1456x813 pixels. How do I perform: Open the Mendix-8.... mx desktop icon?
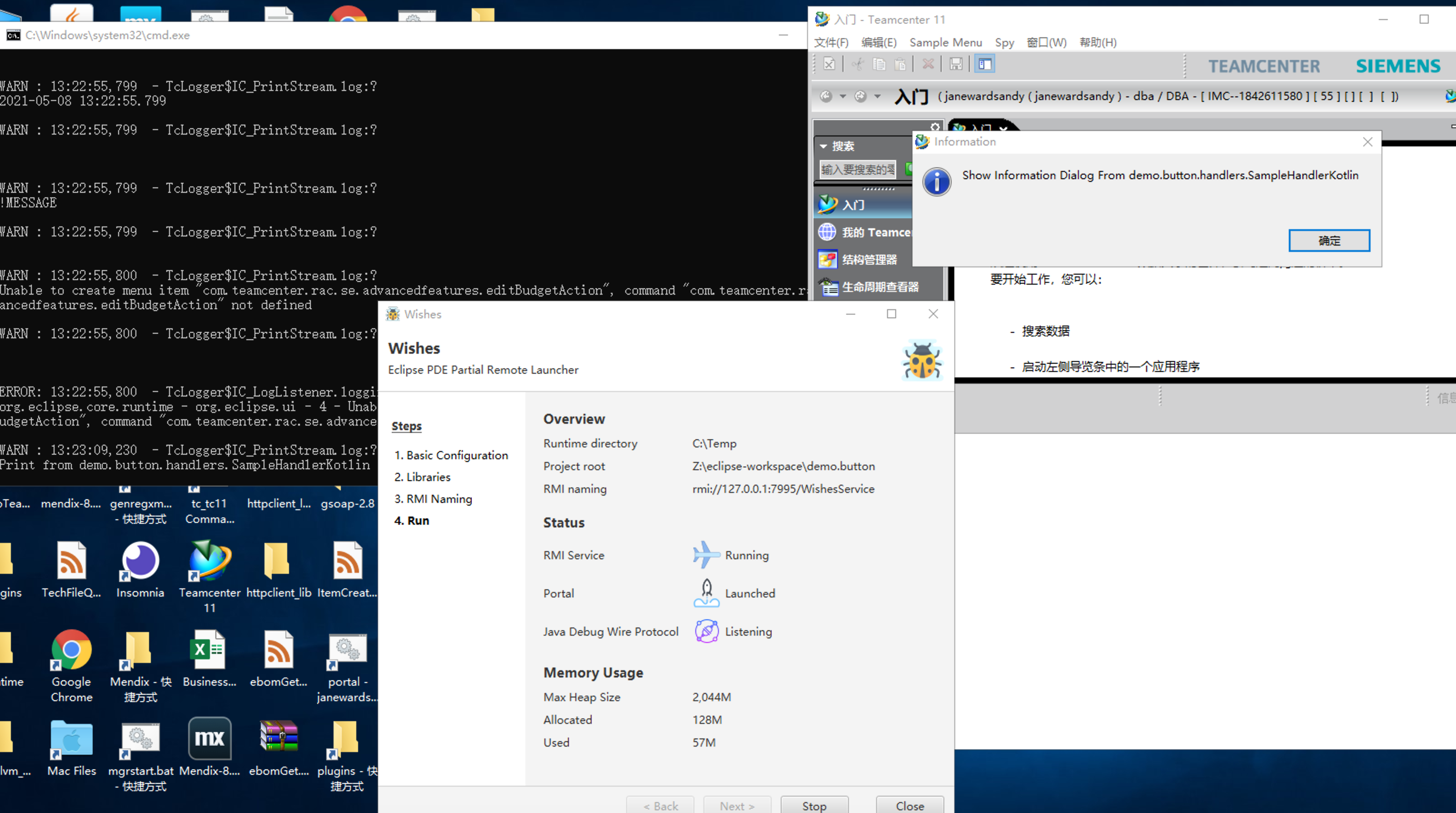tap(209, 746)
